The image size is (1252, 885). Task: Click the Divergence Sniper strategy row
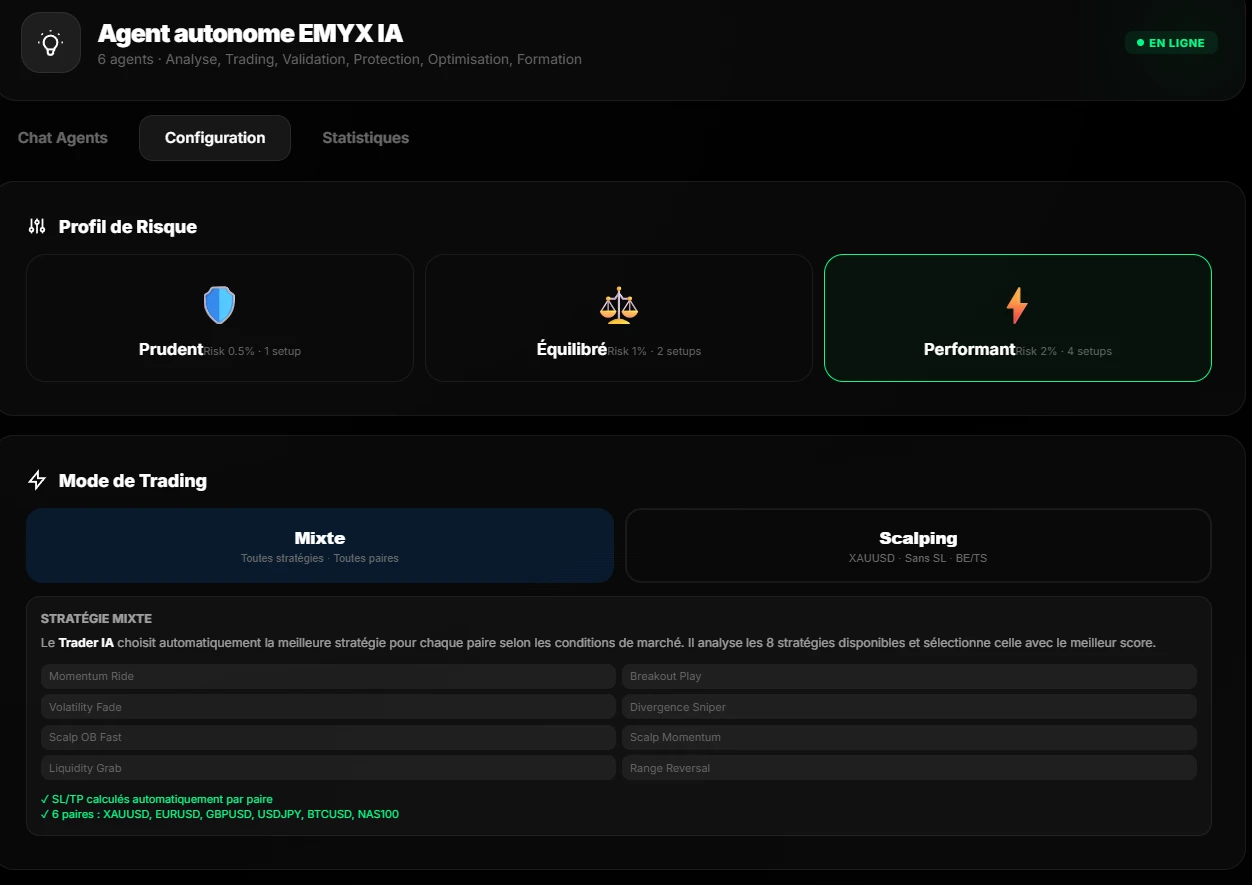909,707
